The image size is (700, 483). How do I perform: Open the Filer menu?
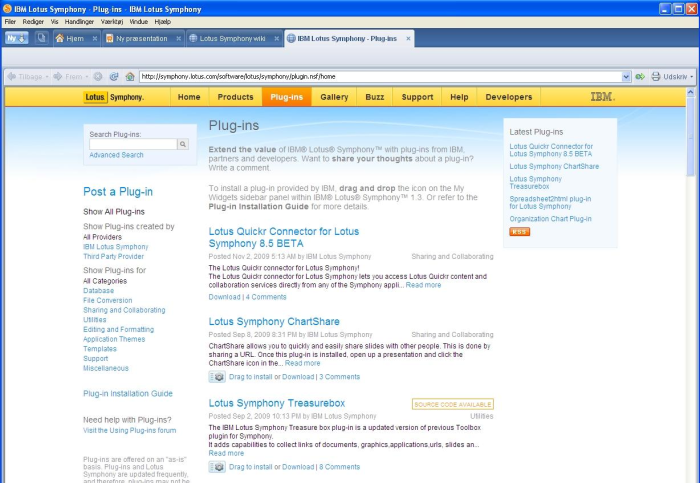coord(10,21)
